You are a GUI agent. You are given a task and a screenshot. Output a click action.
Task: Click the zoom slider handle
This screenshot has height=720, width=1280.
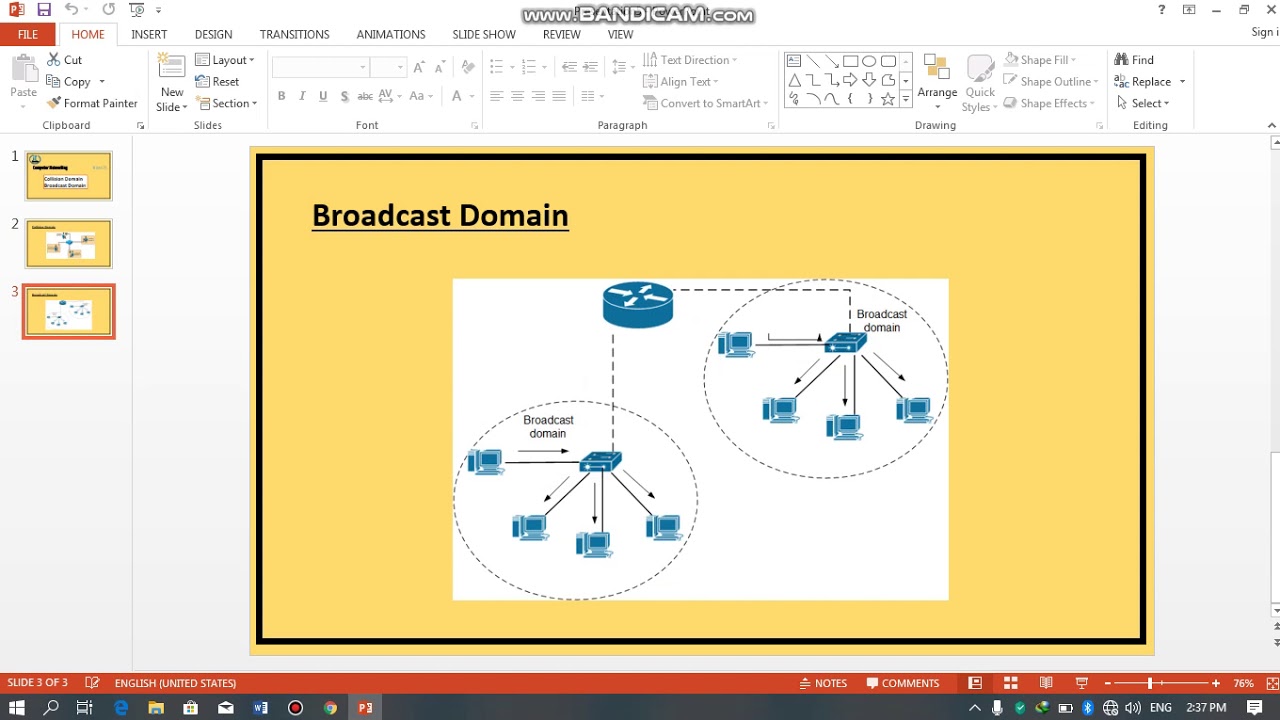[x=1150, y=683]
